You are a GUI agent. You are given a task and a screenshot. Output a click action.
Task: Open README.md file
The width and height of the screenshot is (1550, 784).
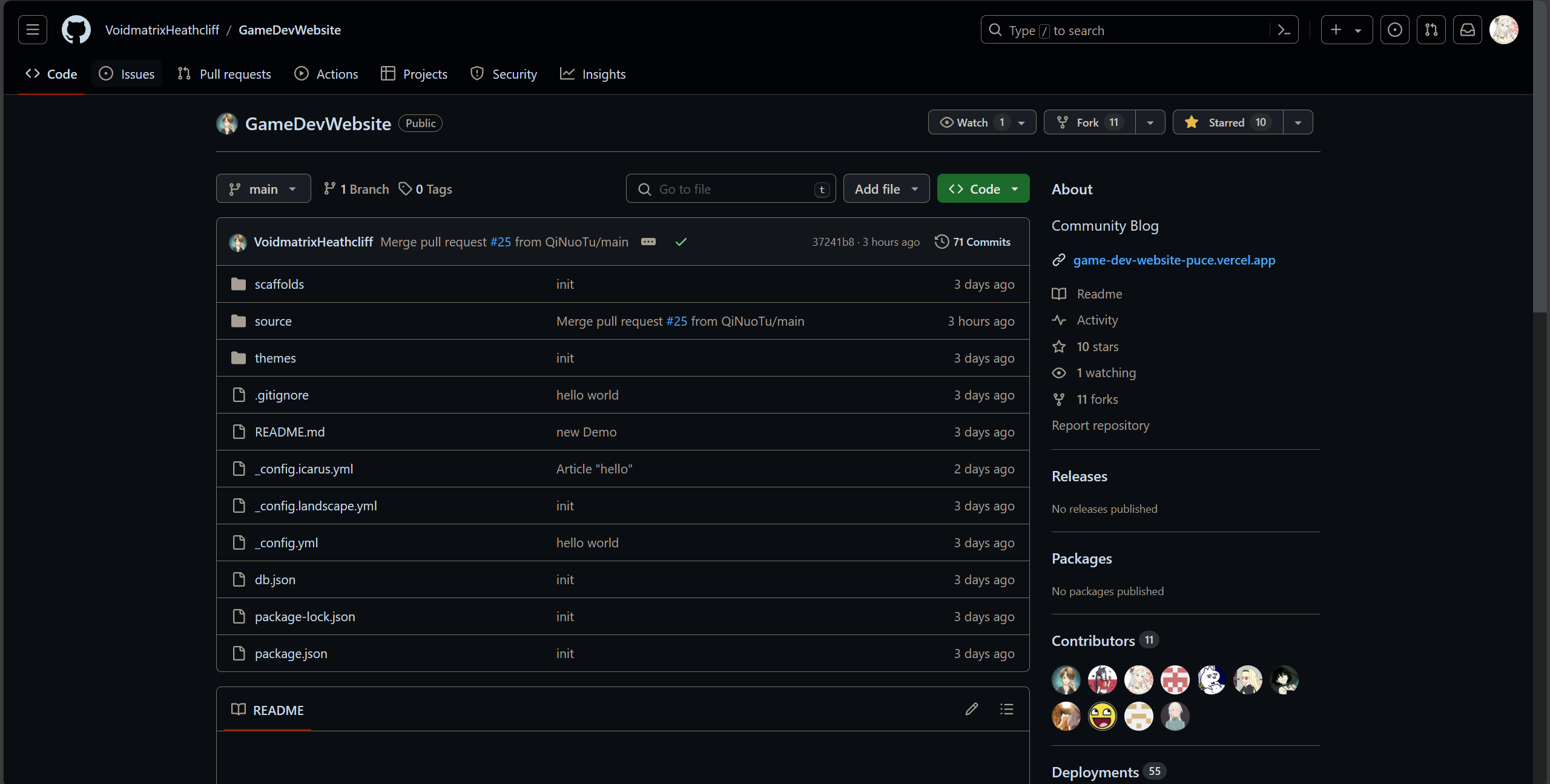click(289, 432)
